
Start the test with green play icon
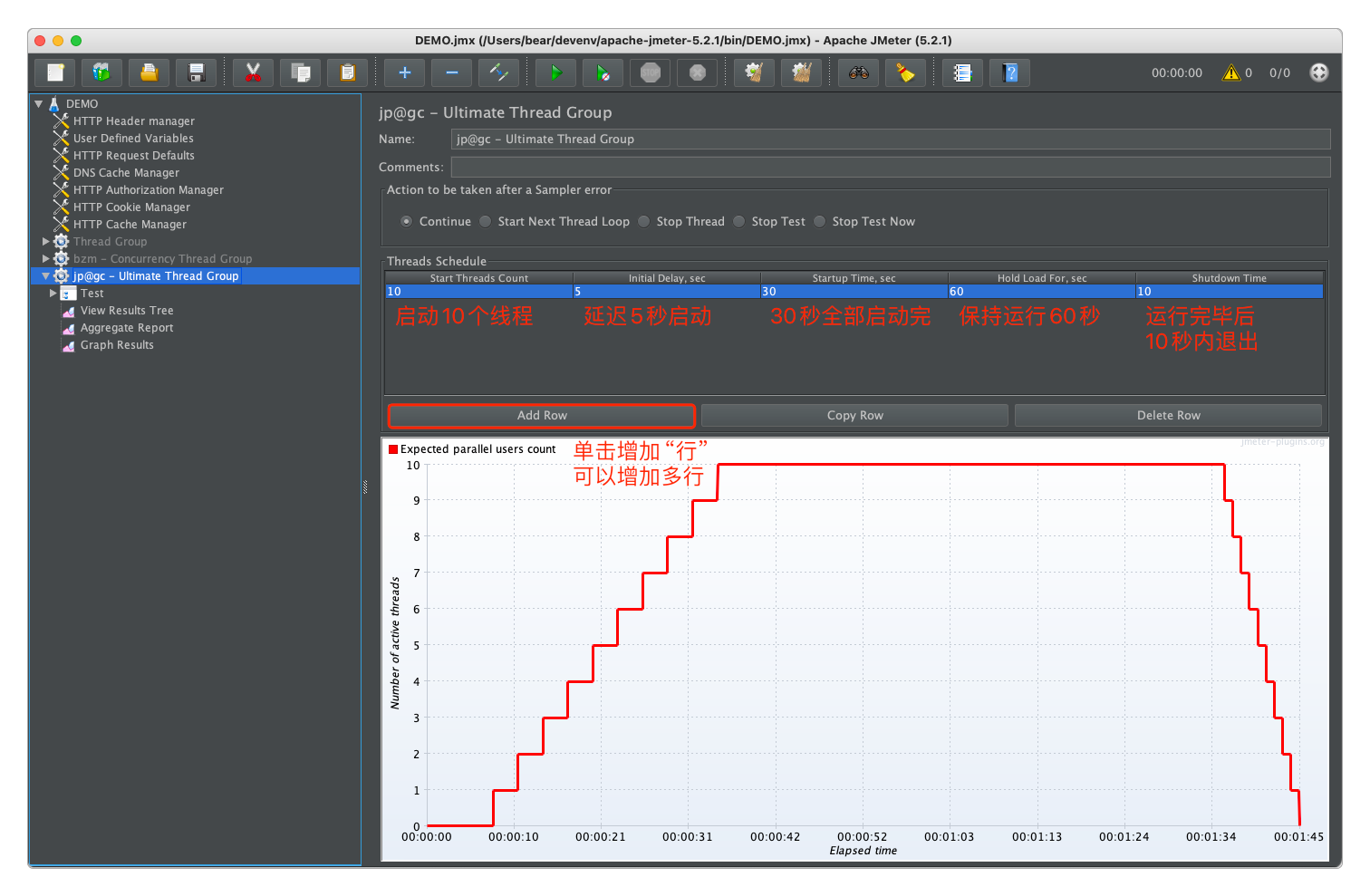(x=555, y=72)
